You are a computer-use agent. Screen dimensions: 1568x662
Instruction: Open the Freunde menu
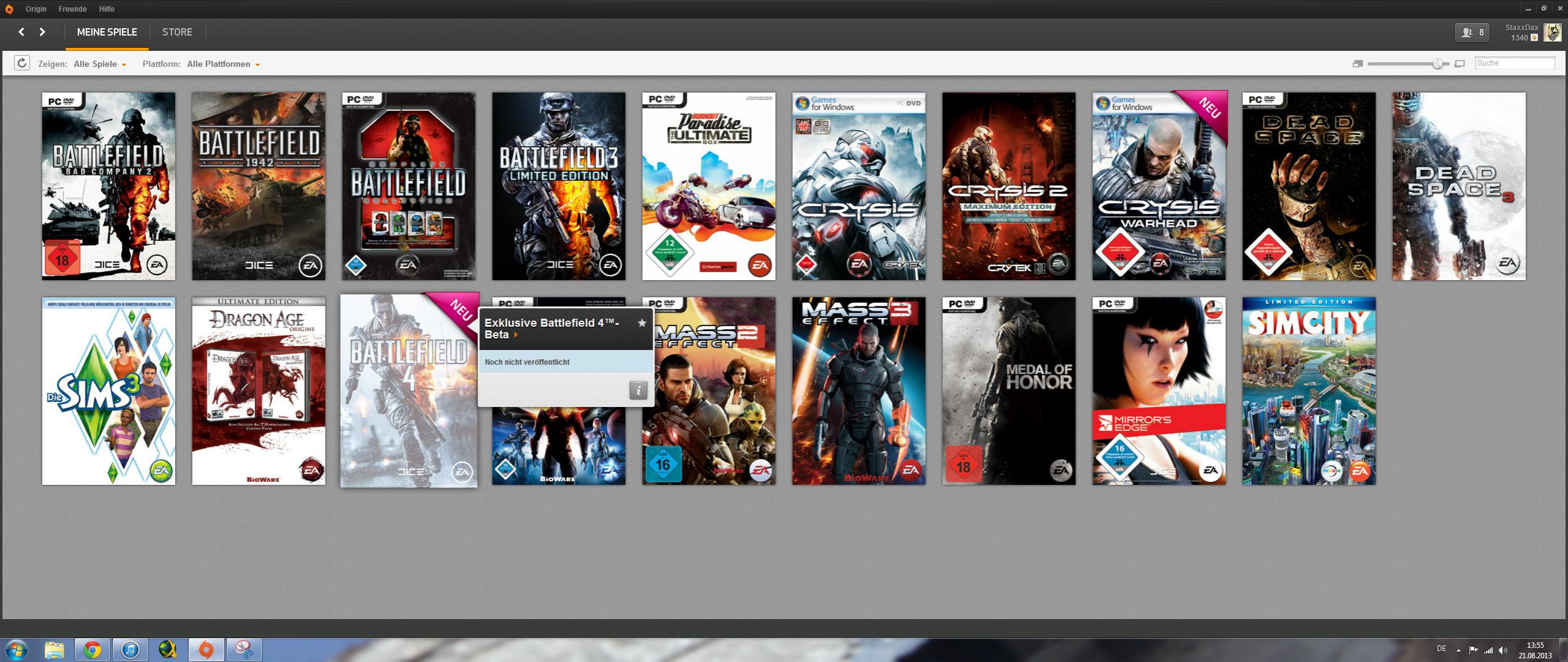click(x=72, y=9)
